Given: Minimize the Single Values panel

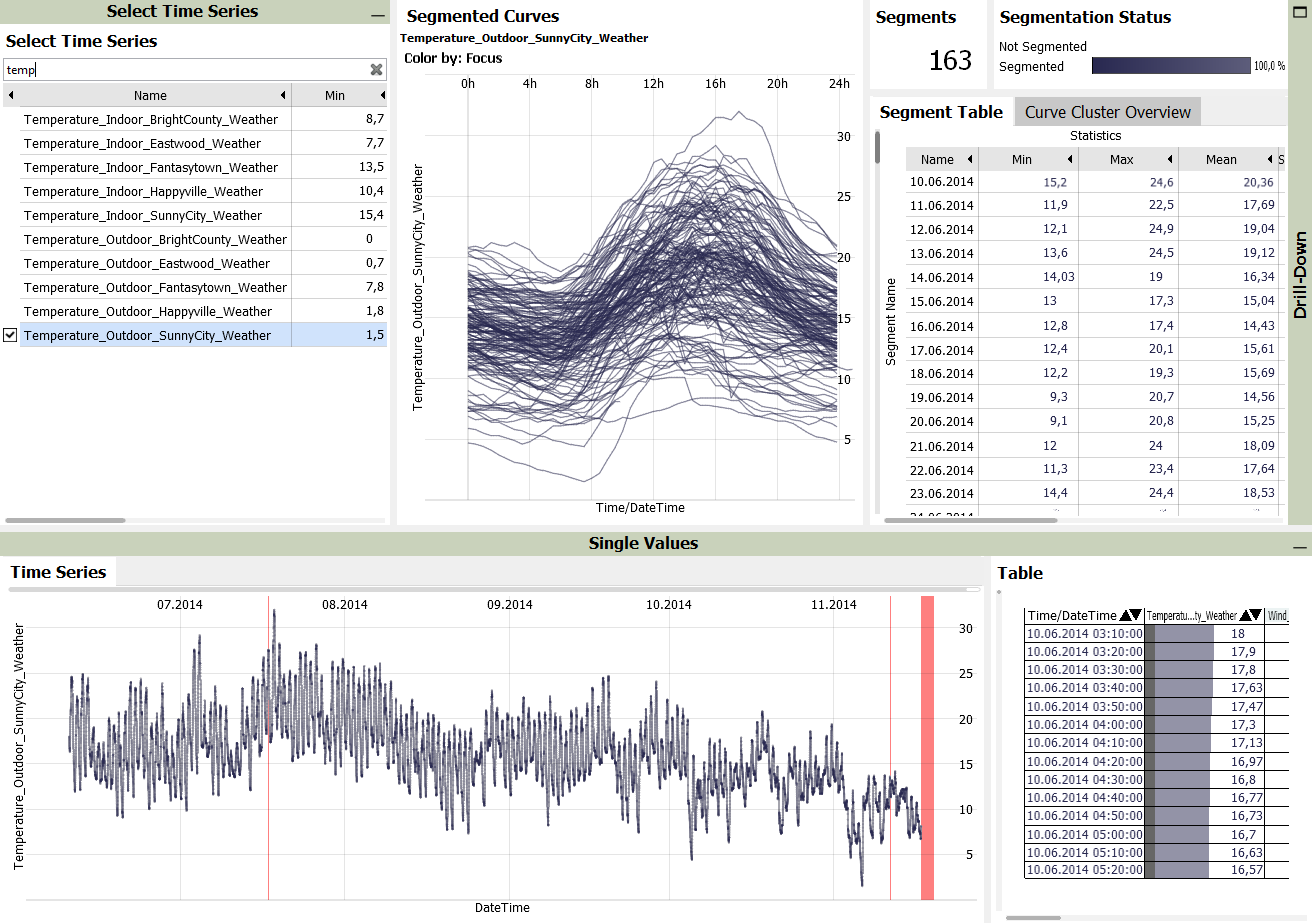Looking at the screenshot, I should tap(1299, 547).
